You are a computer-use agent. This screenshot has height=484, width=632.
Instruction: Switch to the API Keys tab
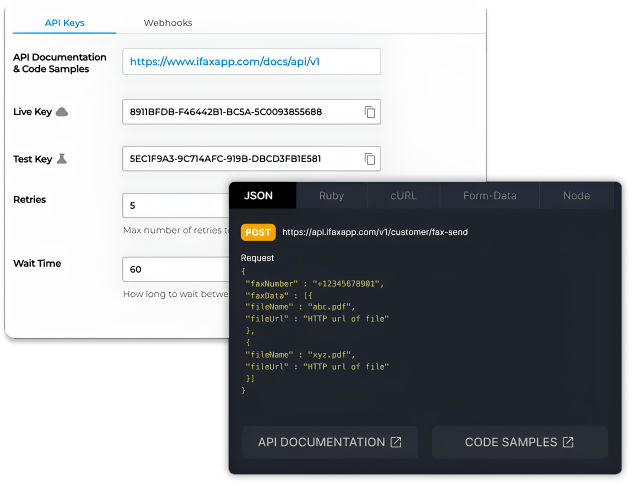[64, 23]
